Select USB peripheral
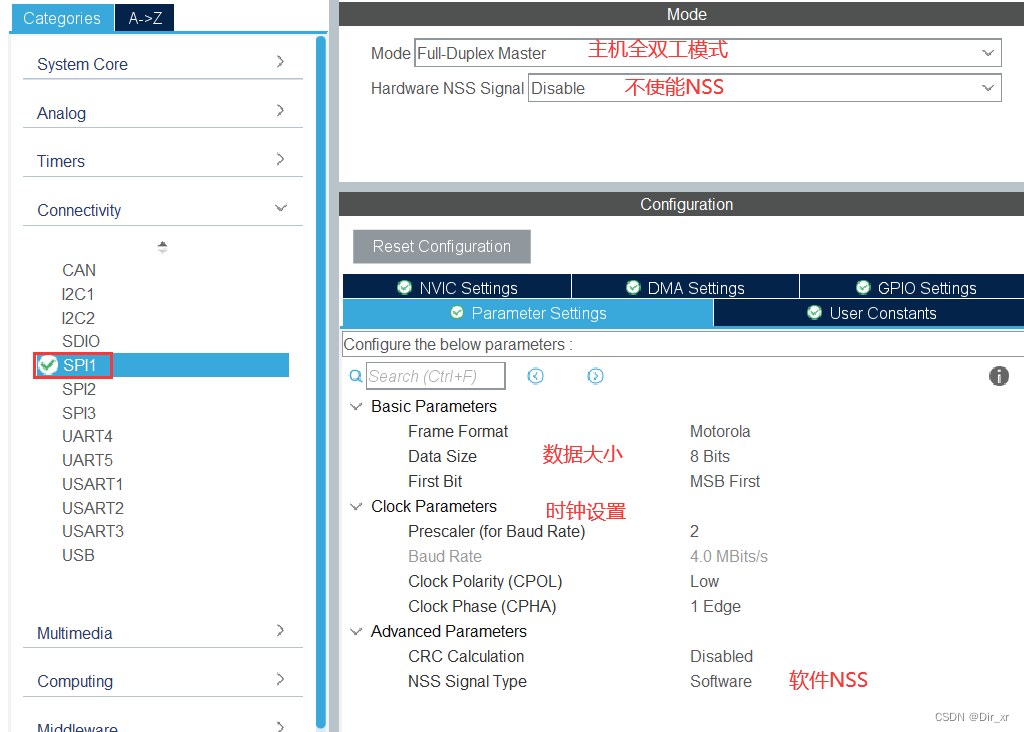This screenshot has width=1024, height=732. tap(78, 556)
